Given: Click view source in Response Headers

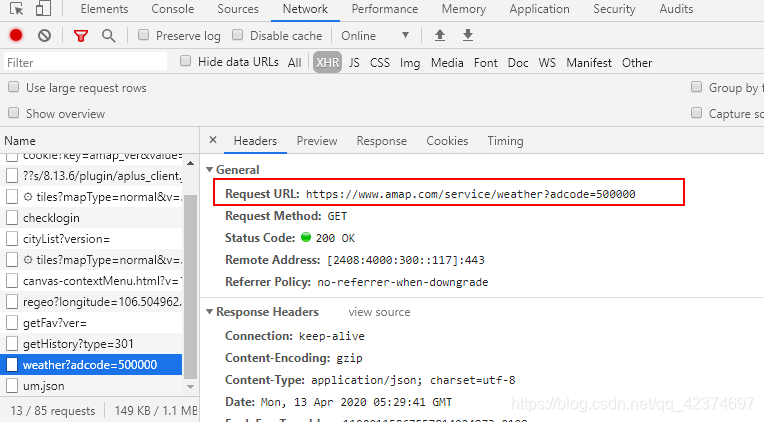Looking at the screenshot, I should coord(379,312).
